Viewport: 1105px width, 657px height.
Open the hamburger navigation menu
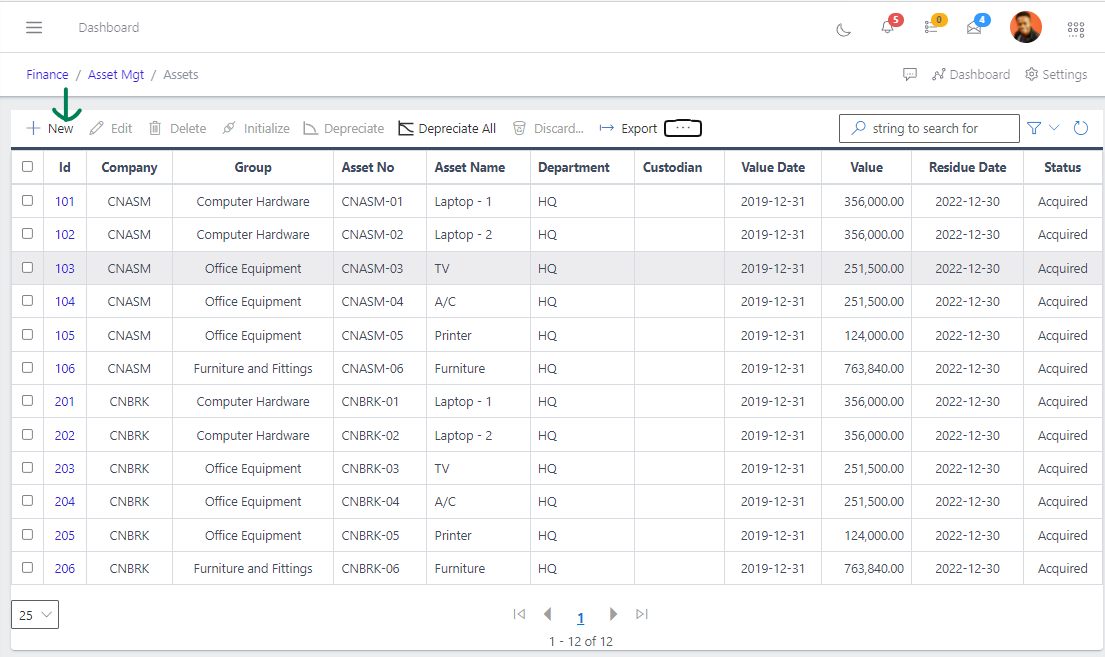point(34,28)
